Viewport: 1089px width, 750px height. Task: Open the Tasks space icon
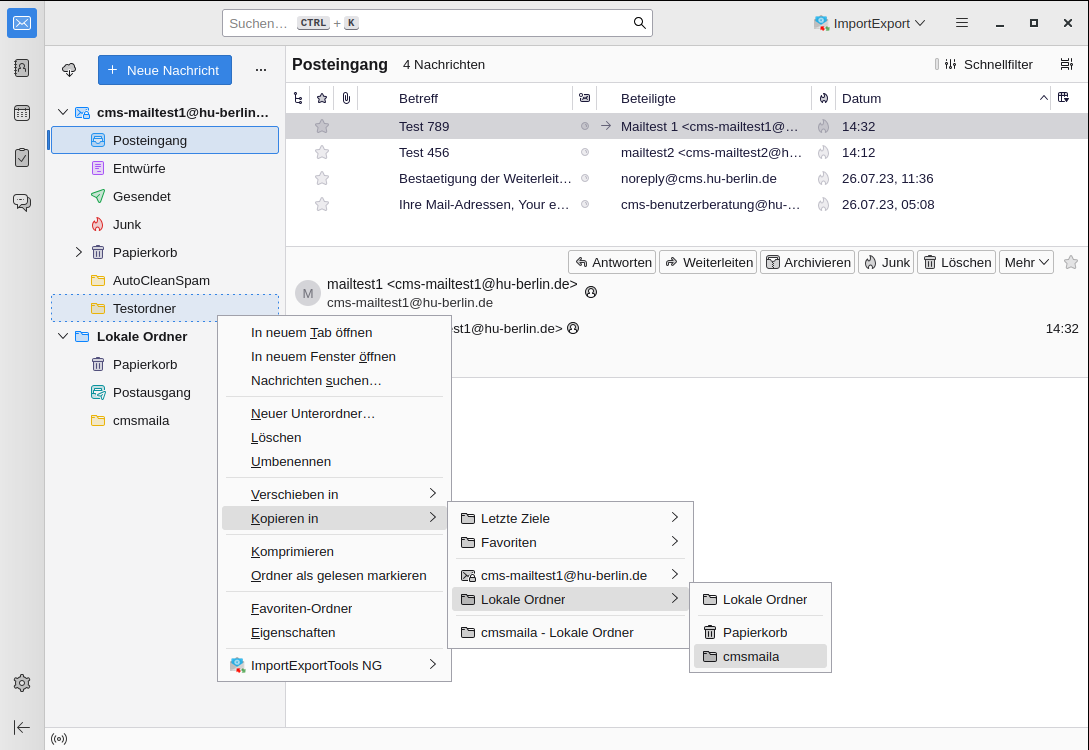pyautogui.click(x=22, y=157)
